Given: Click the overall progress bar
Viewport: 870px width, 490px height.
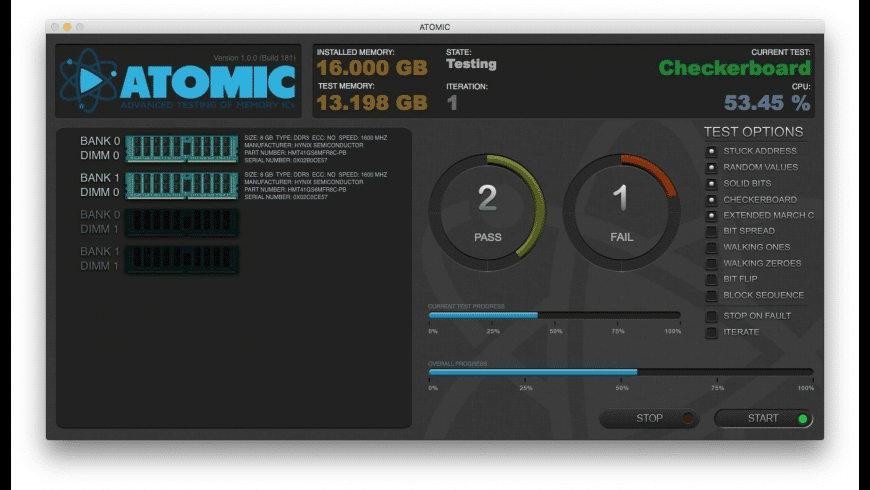Looking at the screenshot, I should [621, 372].
